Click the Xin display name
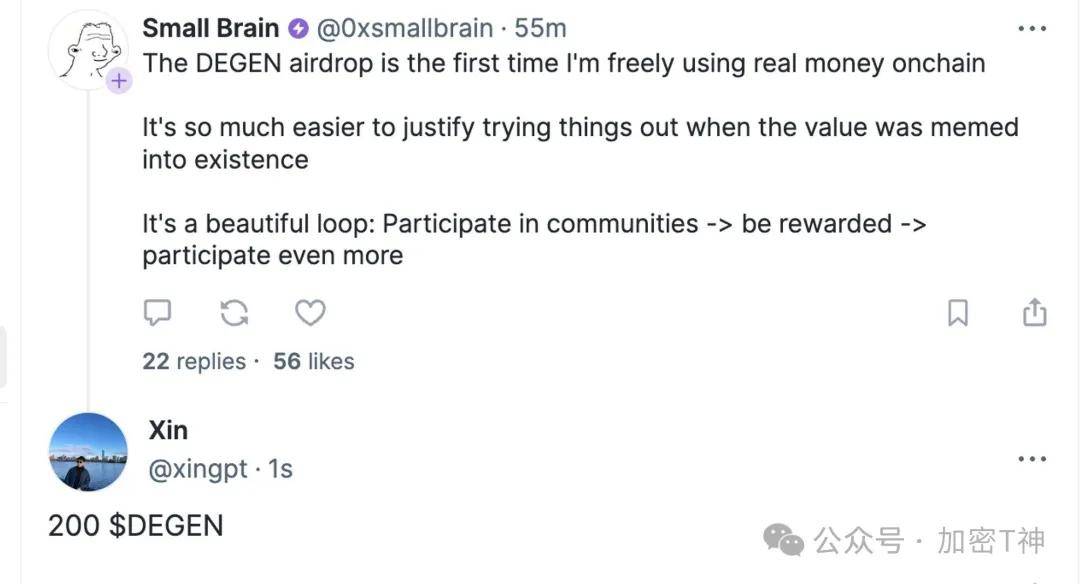Screen dimensions: 1080x584 click(x=168, y=430)
